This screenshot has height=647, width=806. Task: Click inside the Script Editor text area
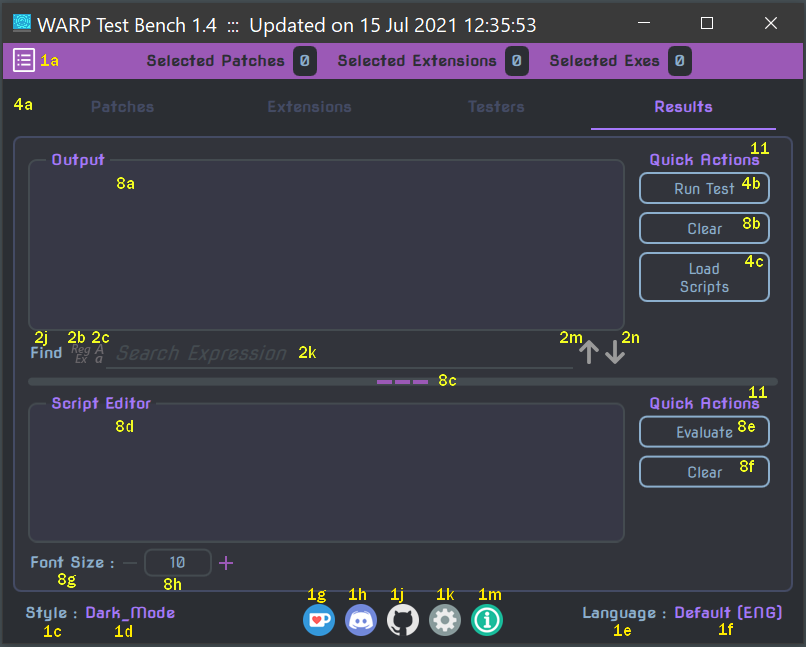326,473
